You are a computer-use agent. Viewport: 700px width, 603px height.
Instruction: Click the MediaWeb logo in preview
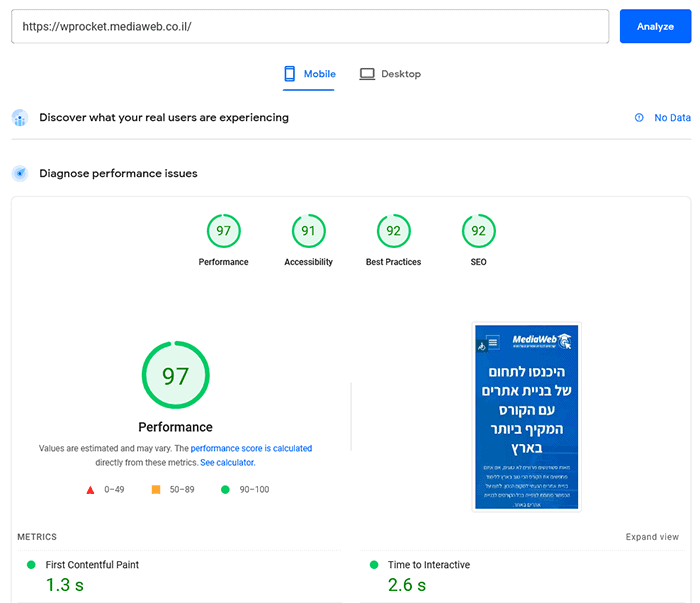pyautogui.click(x=542, y=341)
